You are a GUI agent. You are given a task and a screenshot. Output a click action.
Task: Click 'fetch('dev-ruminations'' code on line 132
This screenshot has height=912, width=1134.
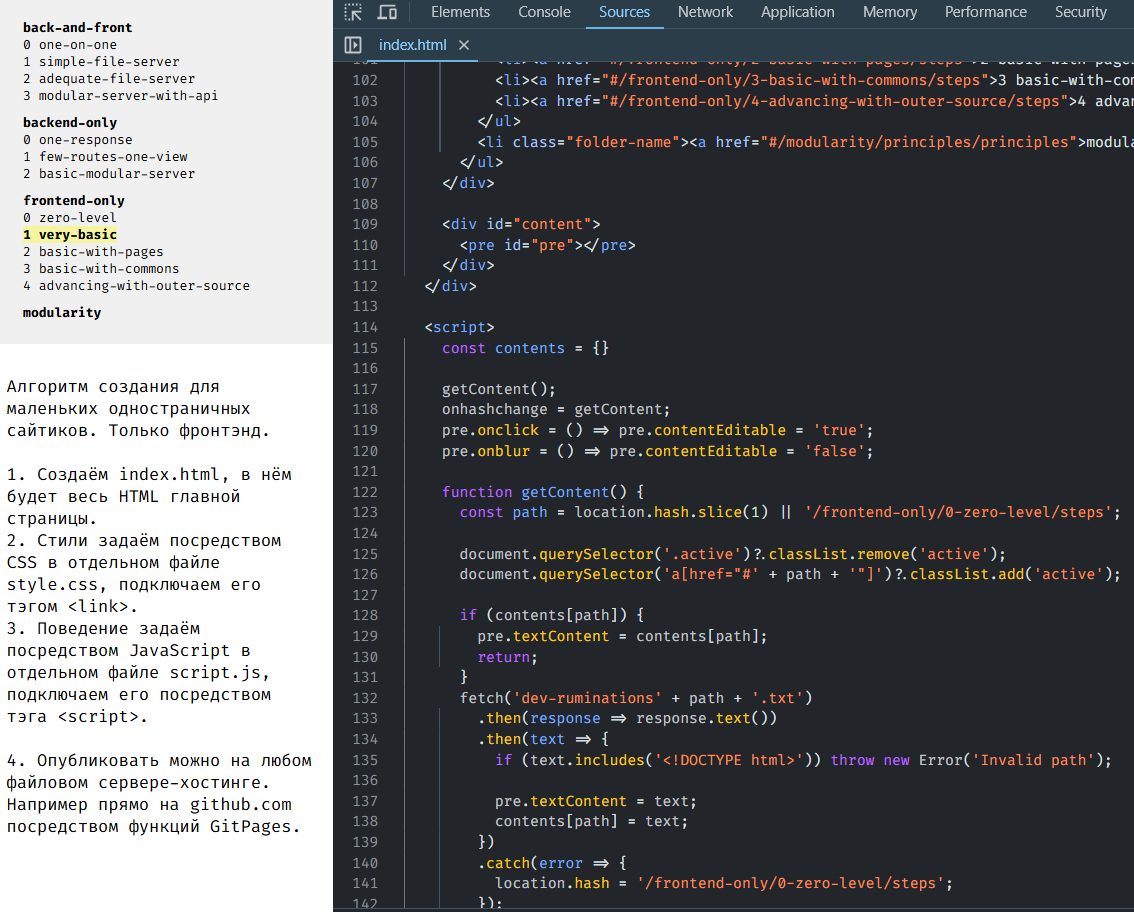[x=560, y=698]
